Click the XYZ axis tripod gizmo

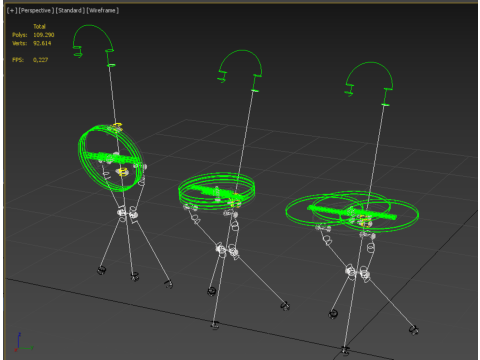(23, 342)
